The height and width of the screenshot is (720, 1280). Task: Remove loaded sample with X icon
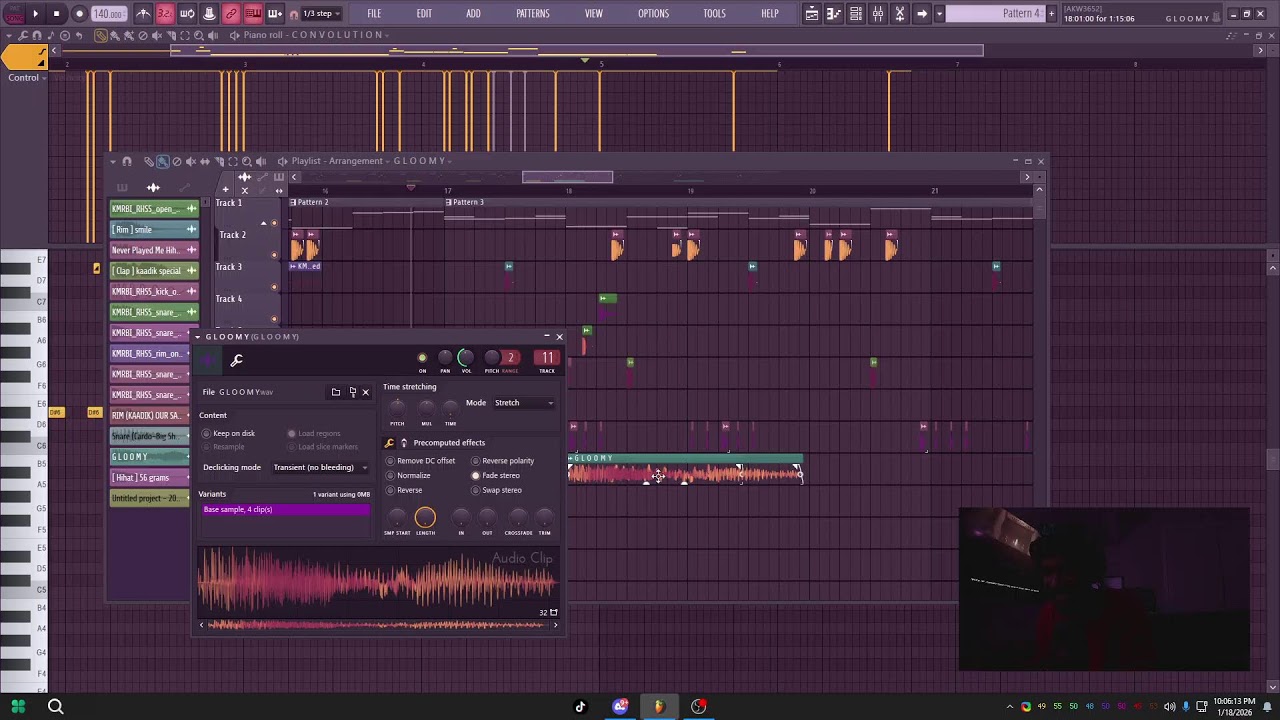click(x=365, y=392)
